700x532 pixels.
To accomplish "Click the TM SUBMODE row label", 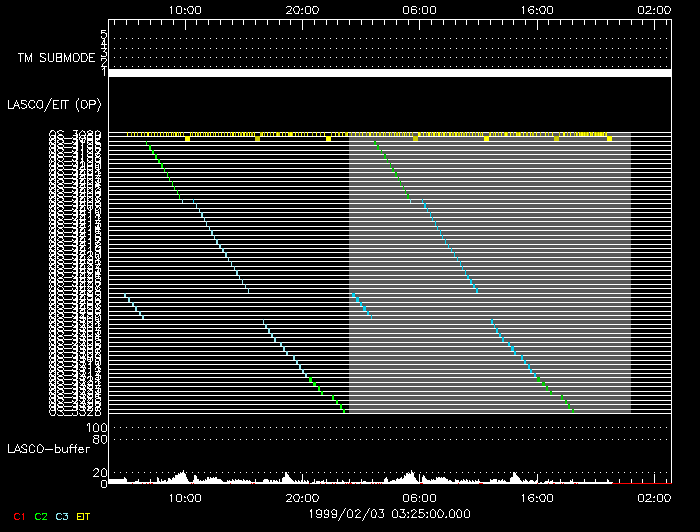I will coord(57,58).
